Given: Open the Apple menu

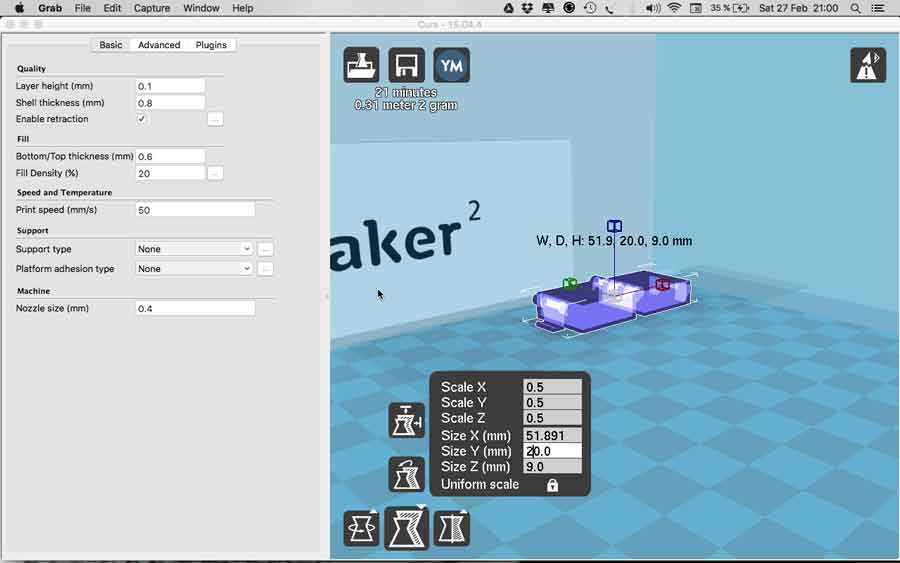Looking at the screenshot, I should 19,8.
